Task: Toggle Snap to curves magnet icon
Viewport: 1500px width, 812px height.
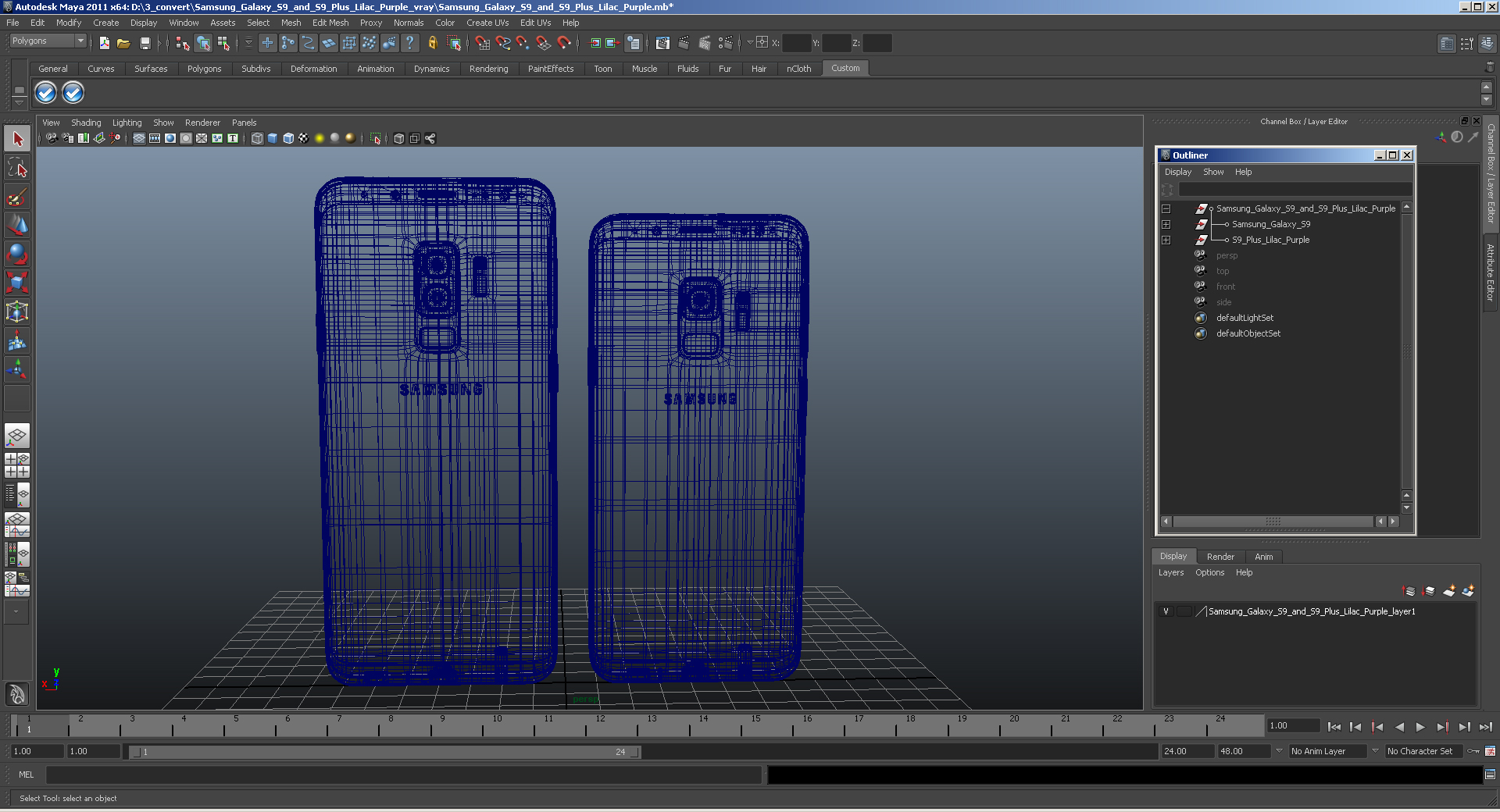Action: coord(502,43)
